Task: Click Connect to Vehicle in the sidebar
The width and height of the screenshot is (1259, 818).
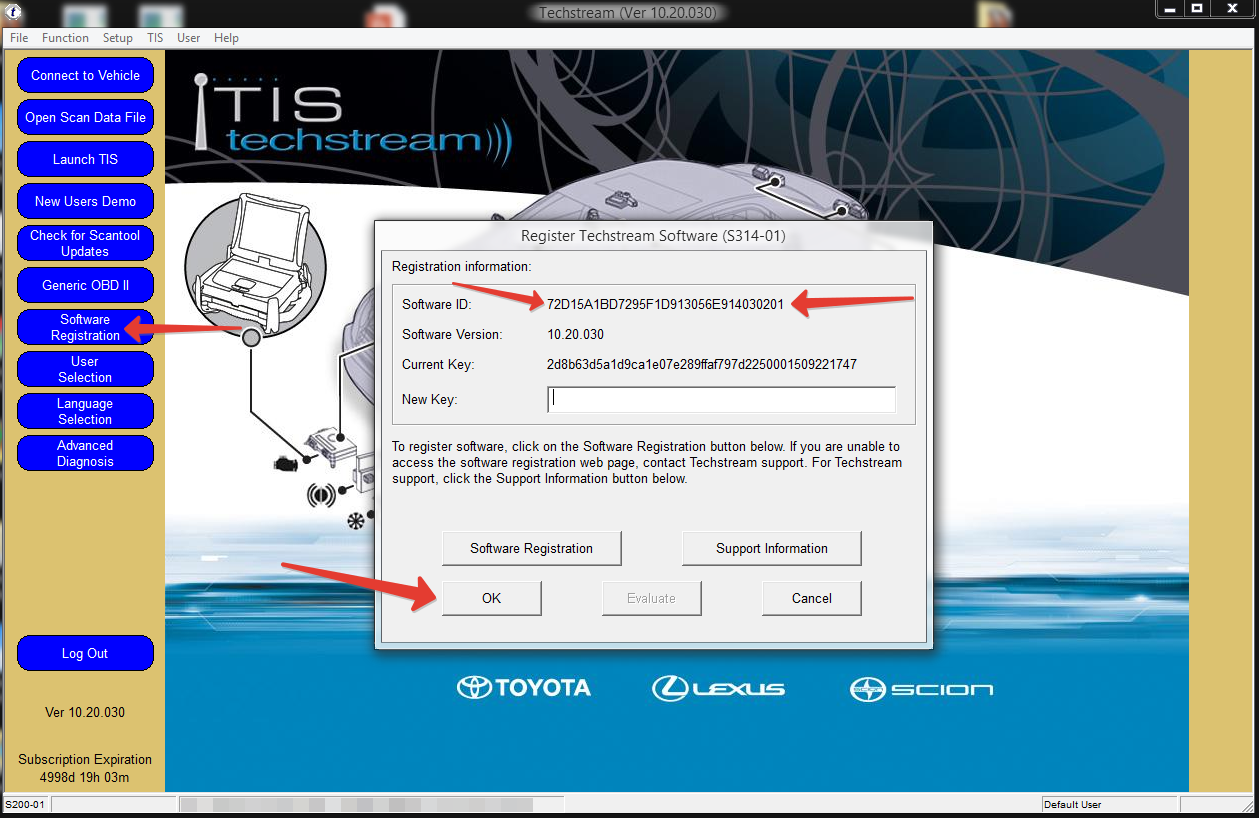Action: pyautogui.click(x=85, y=75)
